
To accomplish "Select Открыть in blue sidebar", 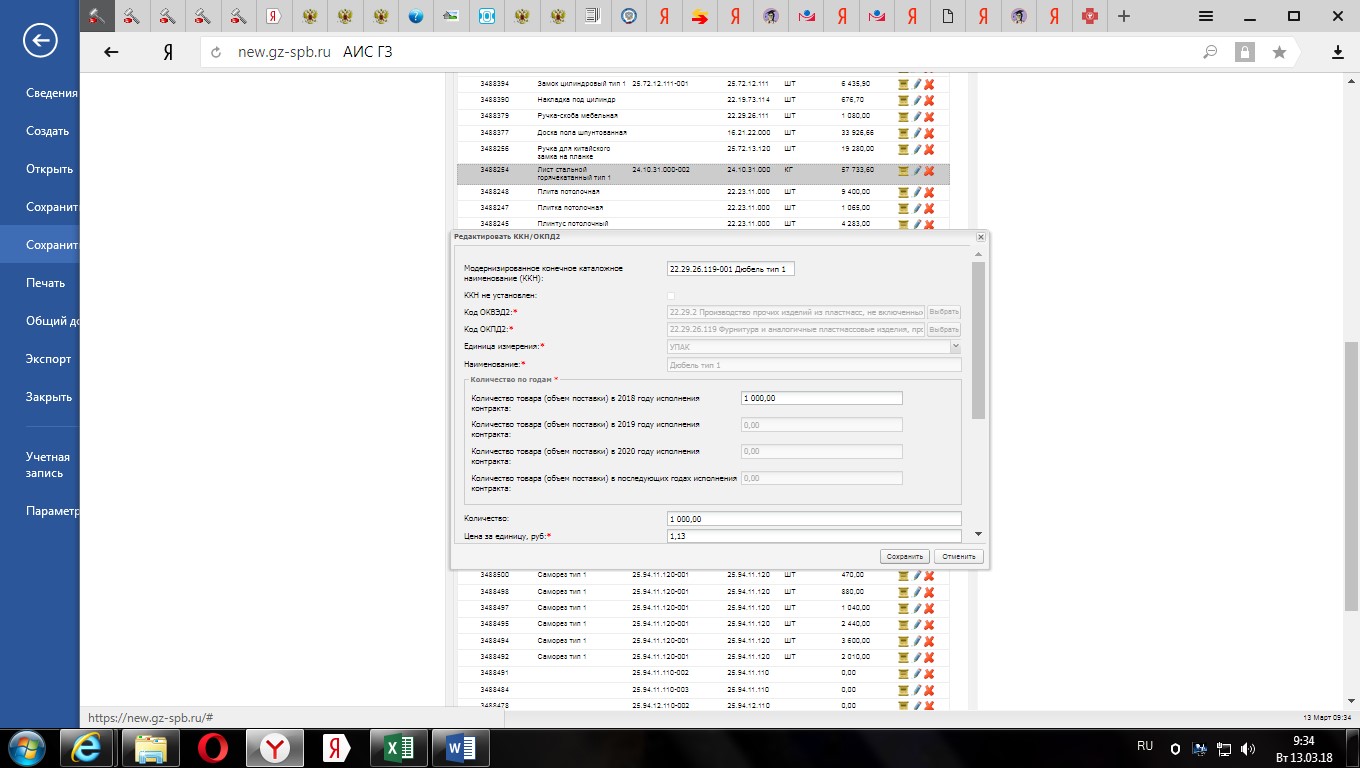I will 49,169.
